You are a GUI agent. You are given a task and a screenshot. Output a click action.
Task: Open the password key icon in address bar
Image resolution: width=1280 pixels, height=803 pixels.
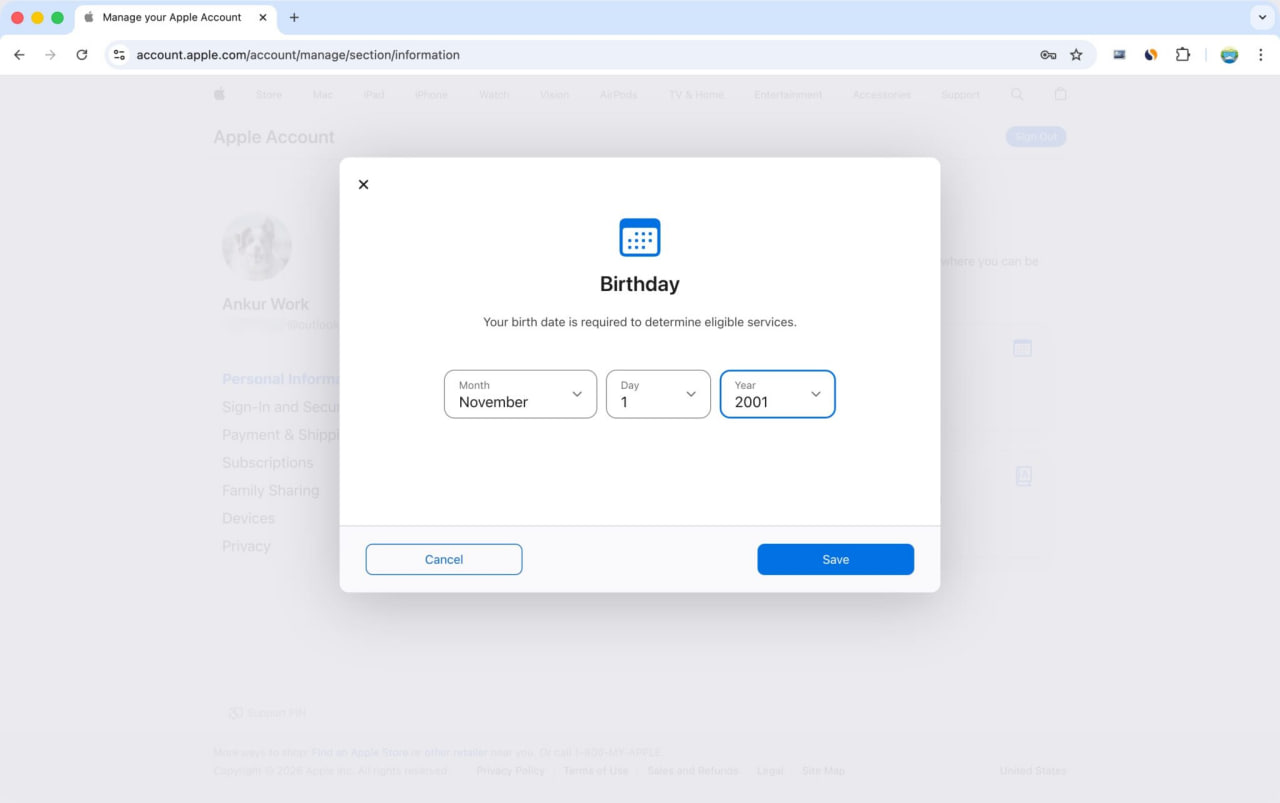[x=1048, y=55]
